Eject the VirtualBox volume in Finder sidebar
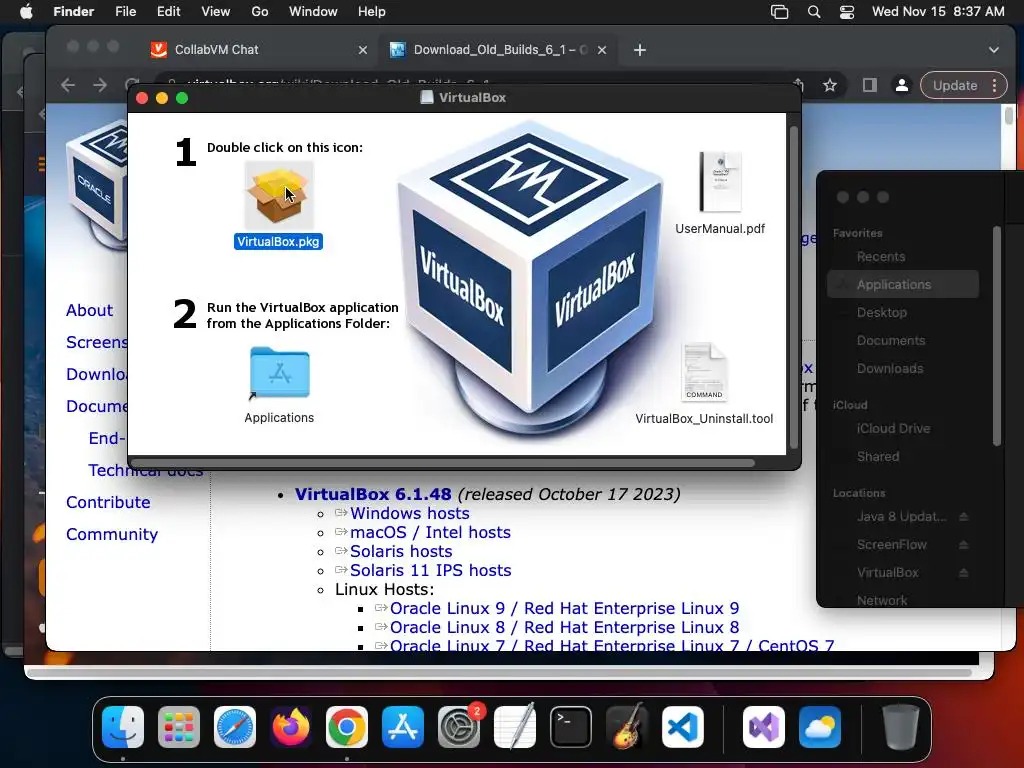1024x768 pixels. [x=964, y=573]
